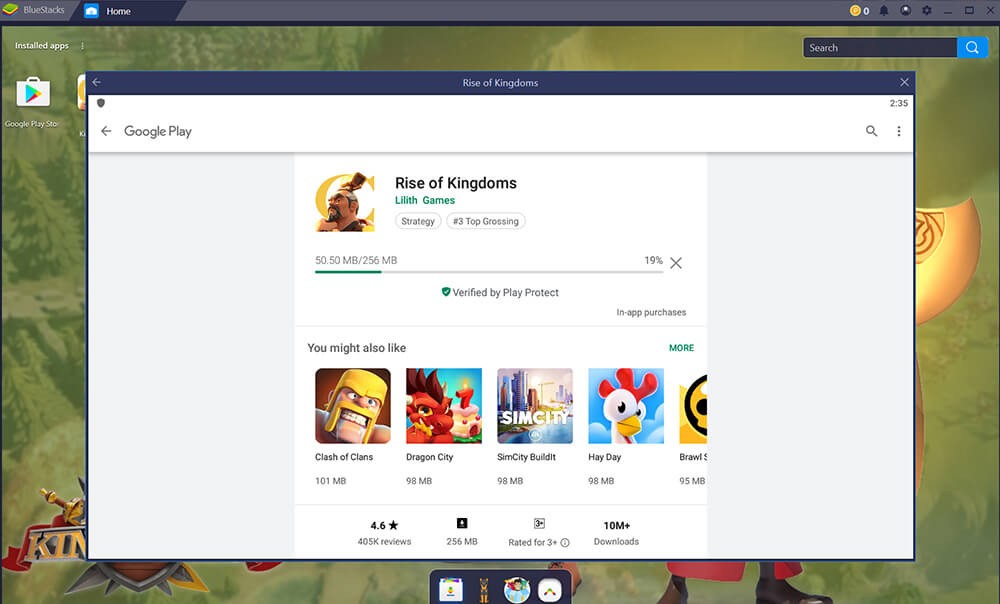Click the Google Play logo text
Viewport: 1000px width, 604px height.
[158, 131]
